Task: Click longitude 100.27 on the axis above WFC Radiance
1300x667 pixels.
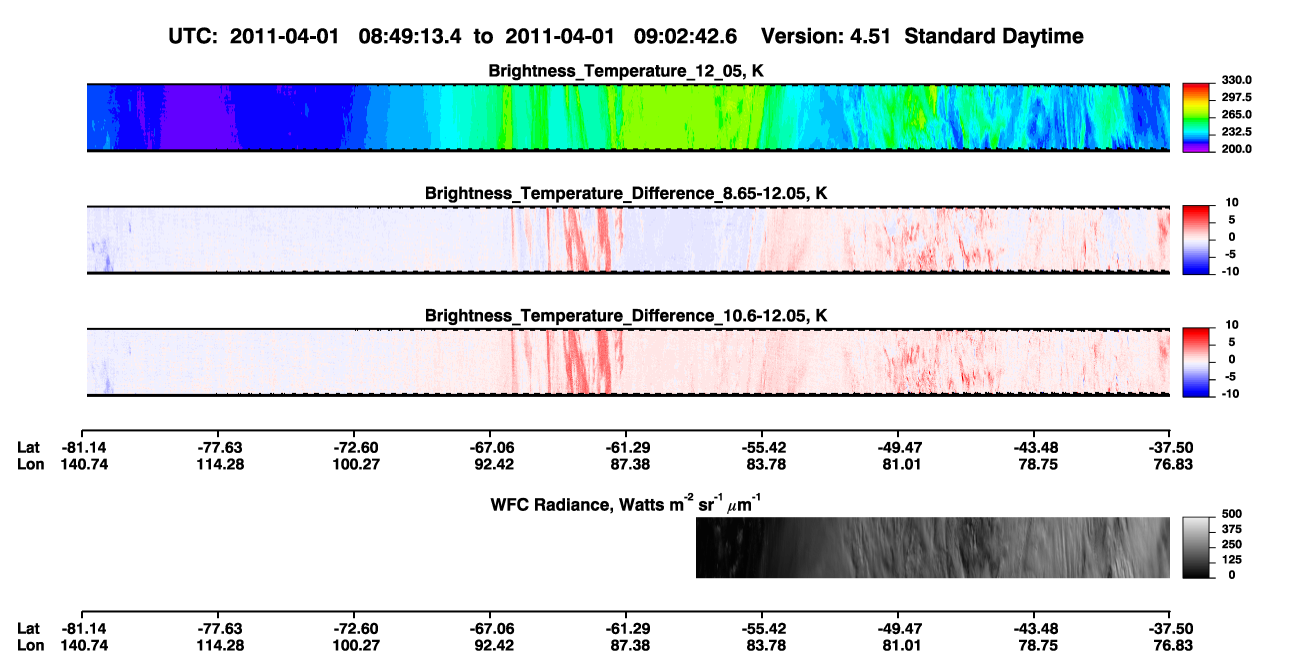Action: (x=354, y=463)
